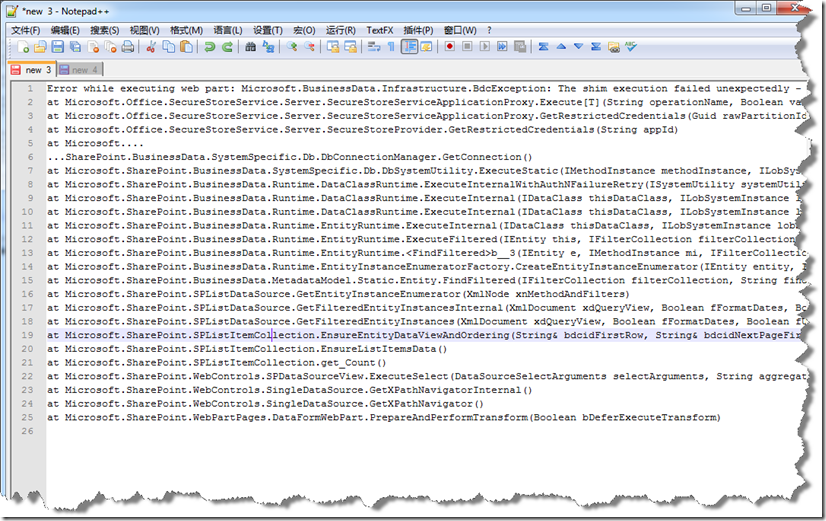Image resolution: width=826 pixels, height=521 pixels.
Task: Click the folder with glasses toolbar icon
Action: pyautogui.click(x=614, y=47)
